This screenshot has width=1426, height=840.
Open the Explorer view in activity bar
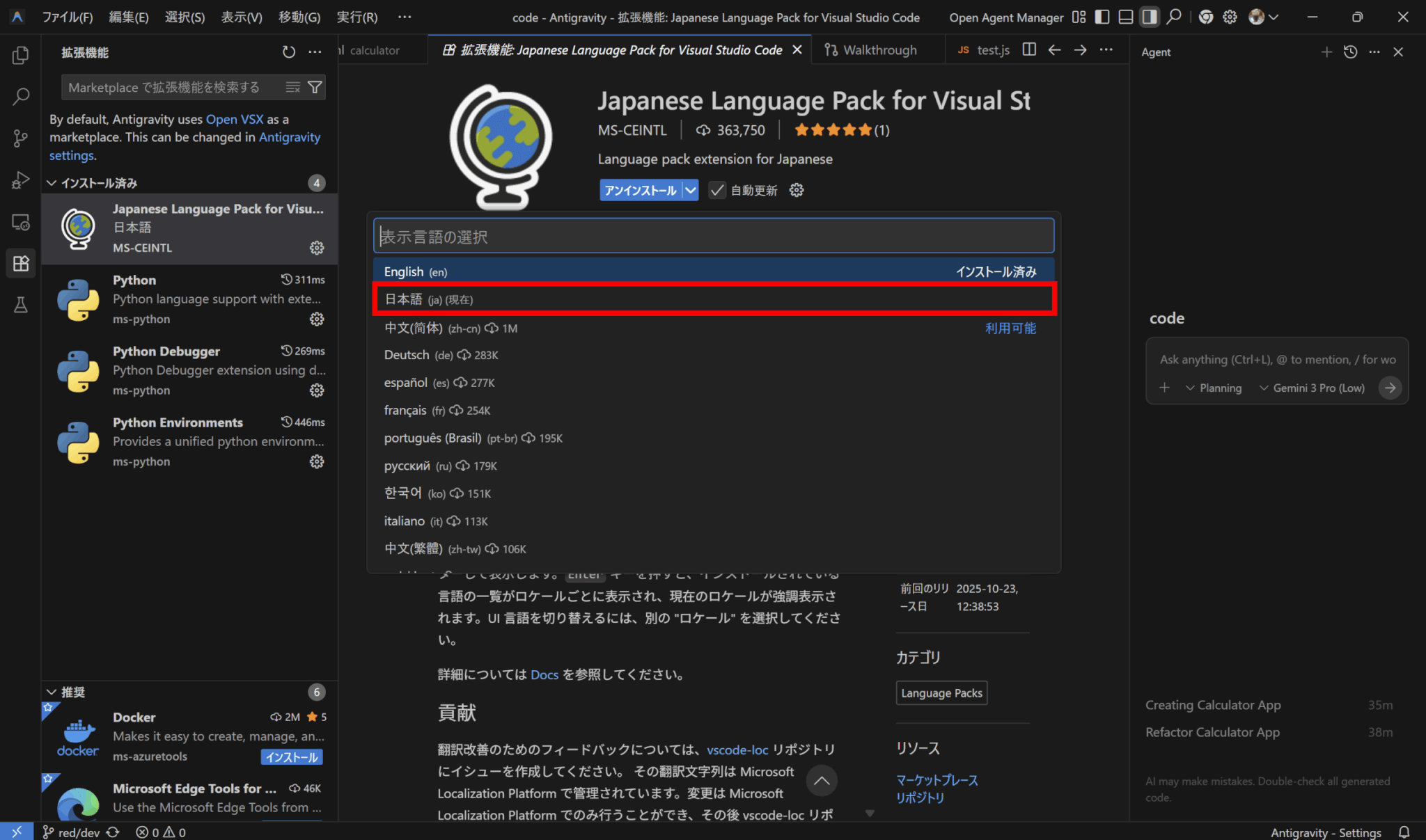coord(21,55)
